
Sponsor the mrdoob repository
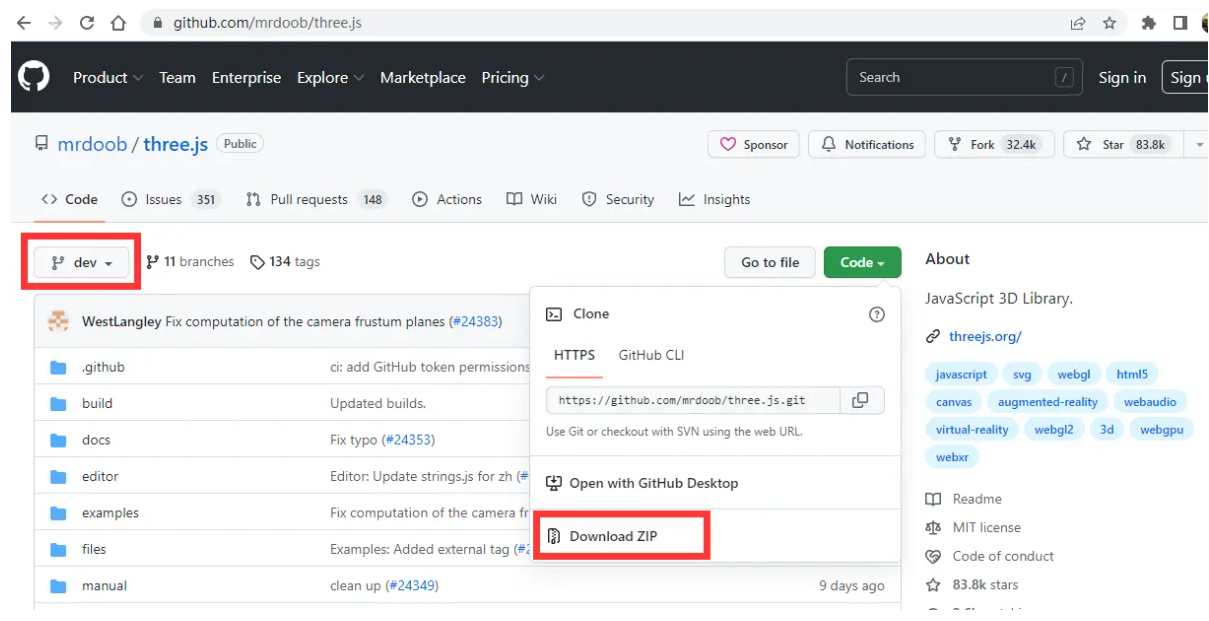click(x=755, y=144)
